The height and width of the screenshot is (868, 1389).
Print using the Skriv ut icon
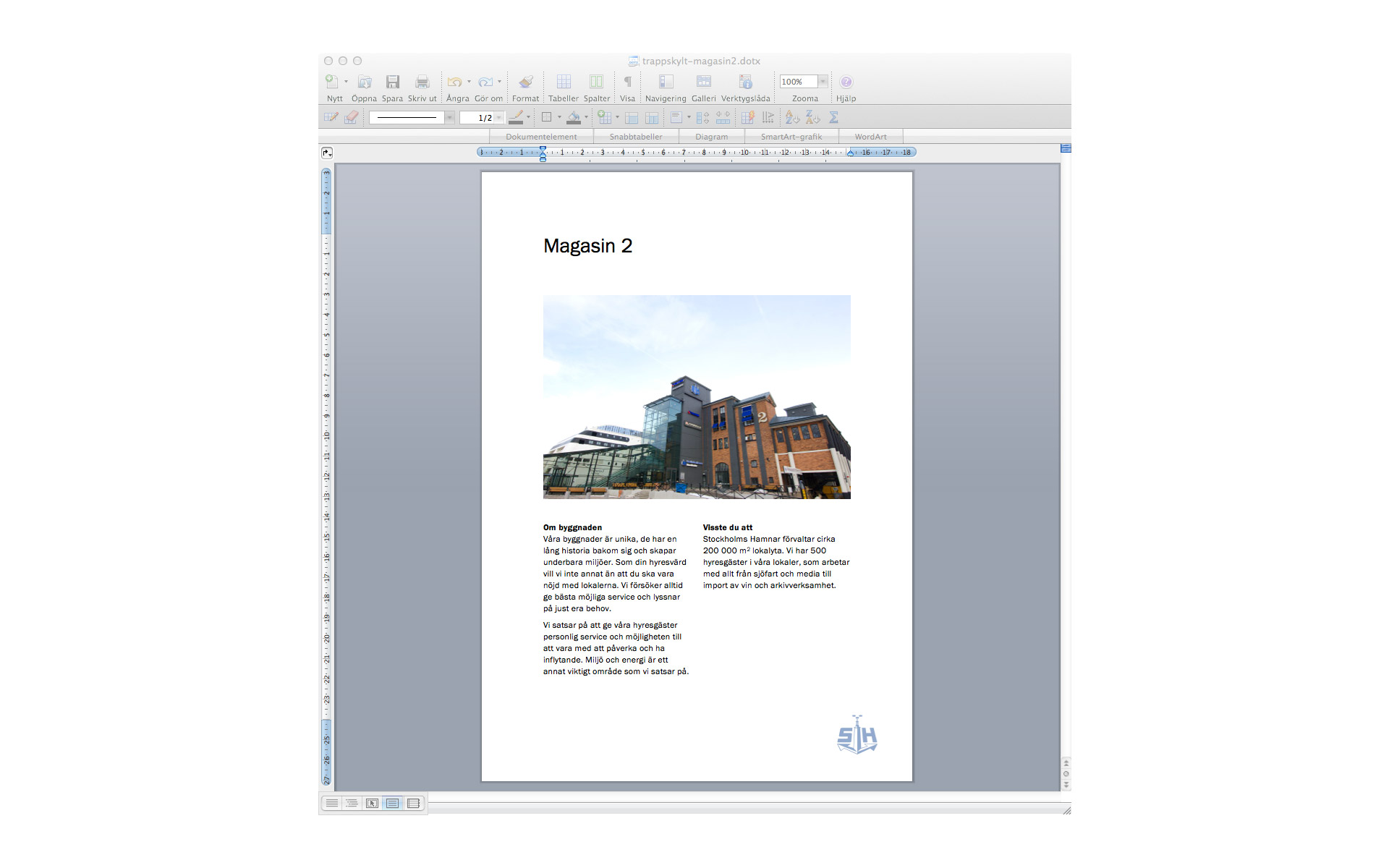click(422, 82)
